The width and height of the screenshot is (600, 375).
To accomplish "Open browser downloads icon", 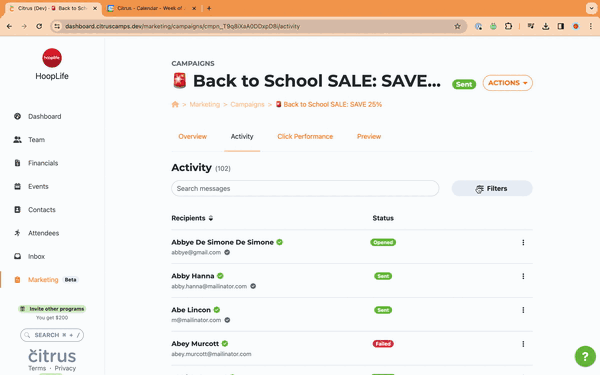I will tap(546, 26).
